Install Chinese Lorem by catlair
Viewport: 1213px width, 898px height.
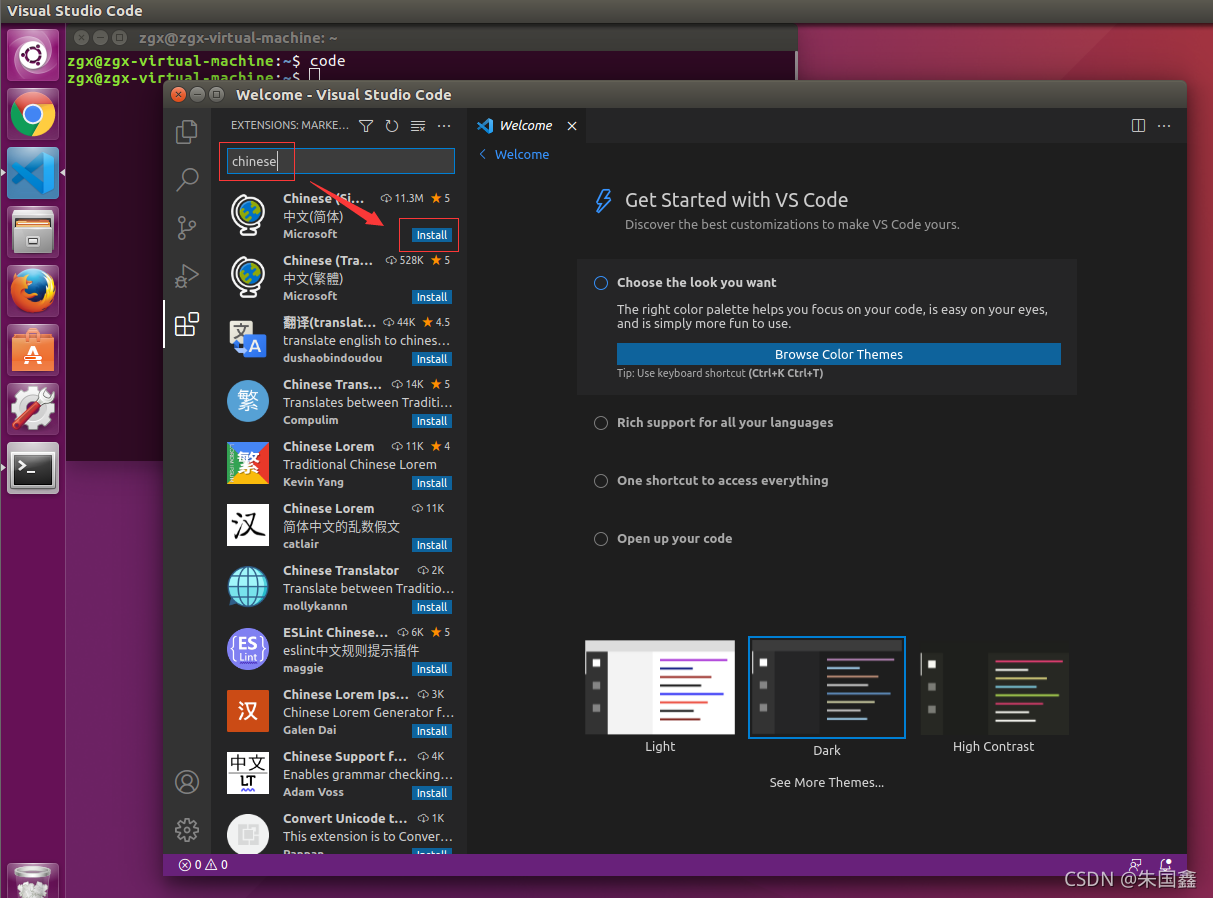tap(432, 545)
